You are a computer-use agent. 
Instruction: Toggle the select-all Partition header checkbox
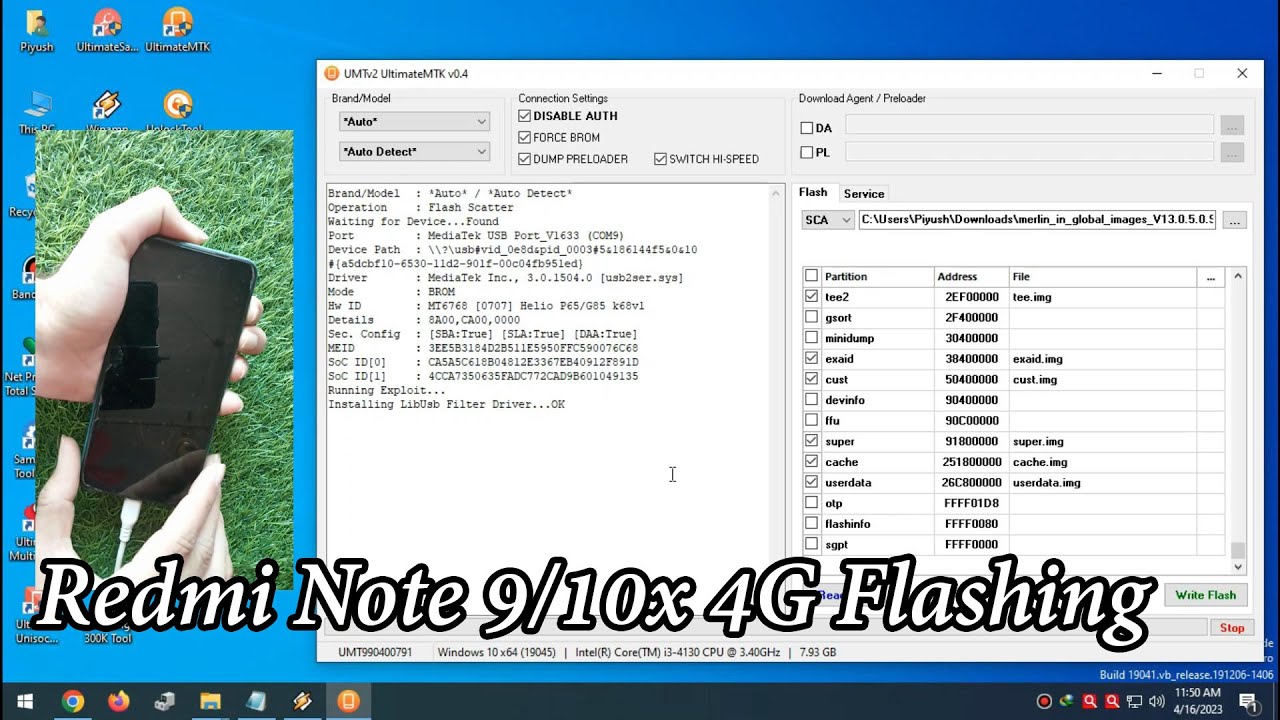point(811,276)
